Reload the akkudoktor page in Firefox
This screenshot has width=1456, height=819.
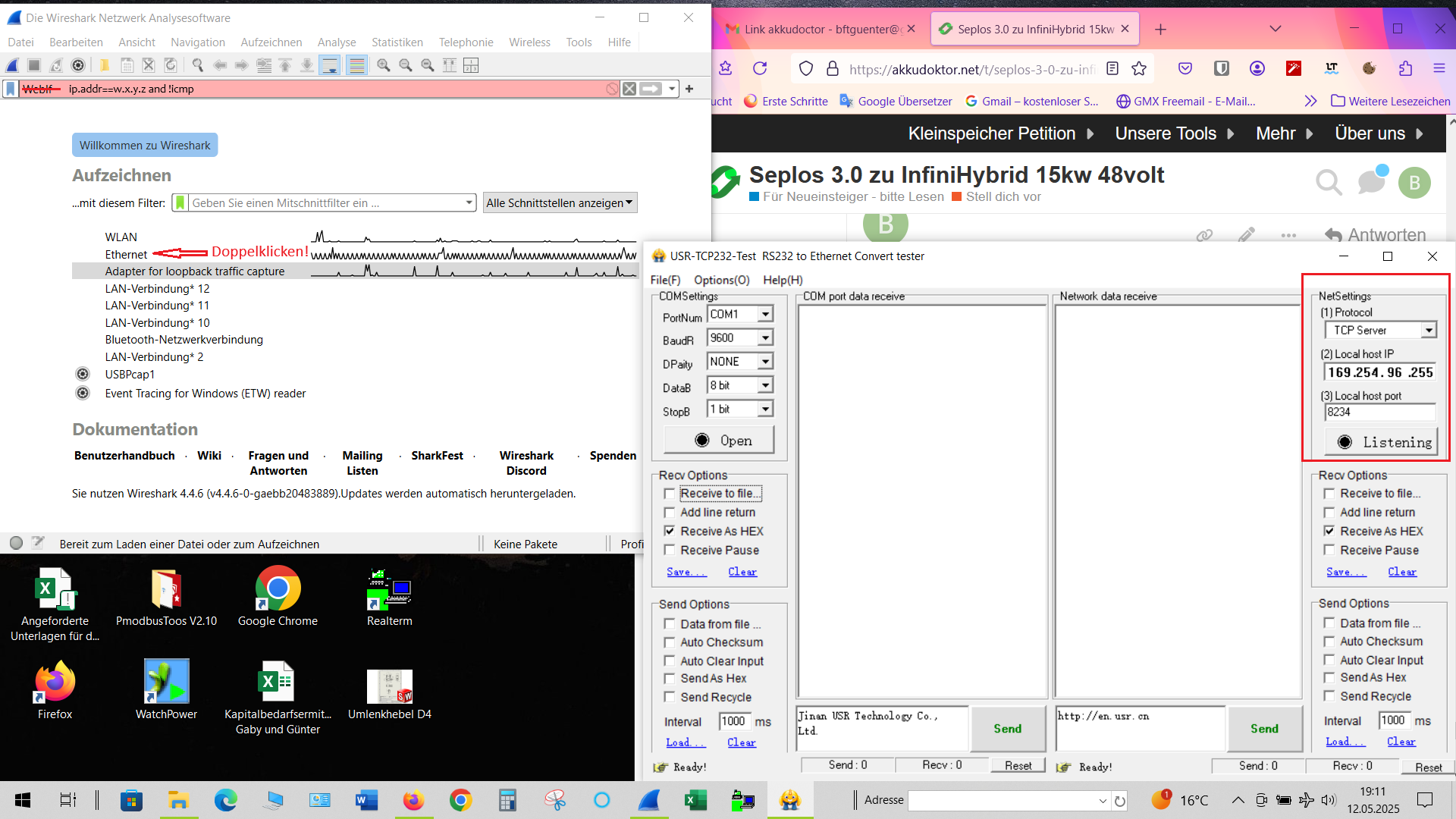[760, 69]
